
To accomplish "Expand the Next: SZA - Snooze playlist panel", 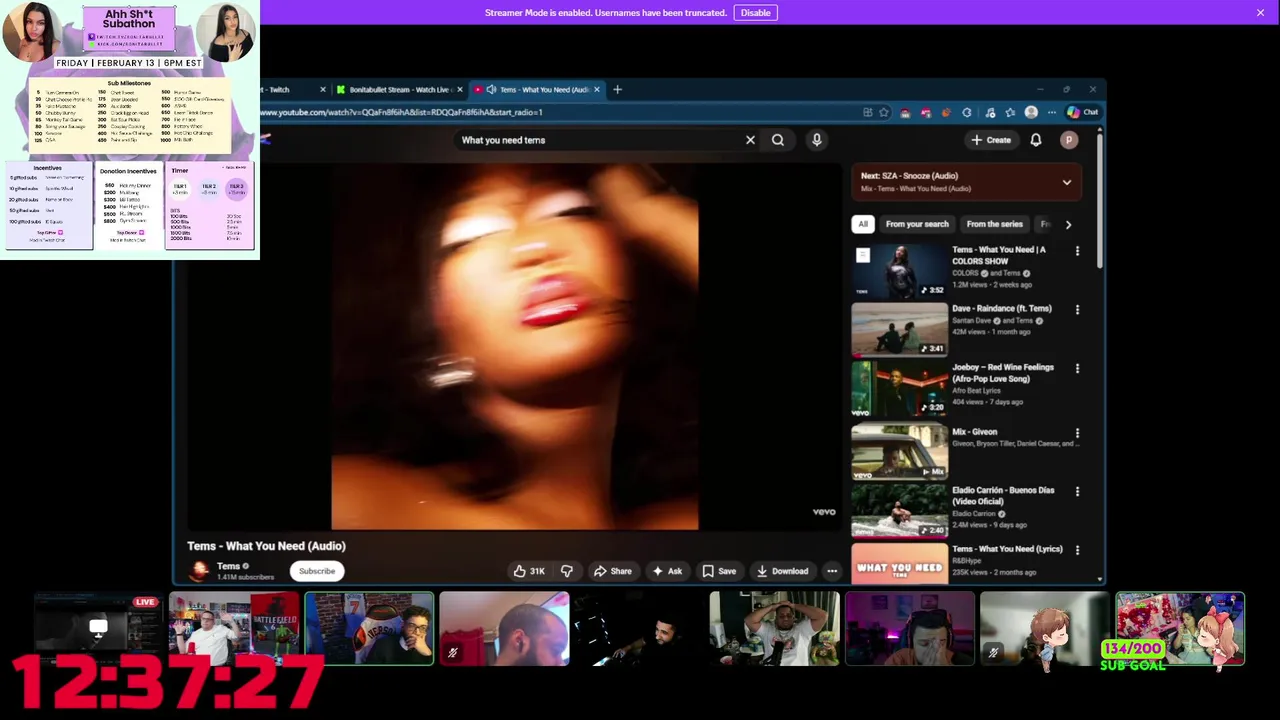I will click(x=1067, y=183).
